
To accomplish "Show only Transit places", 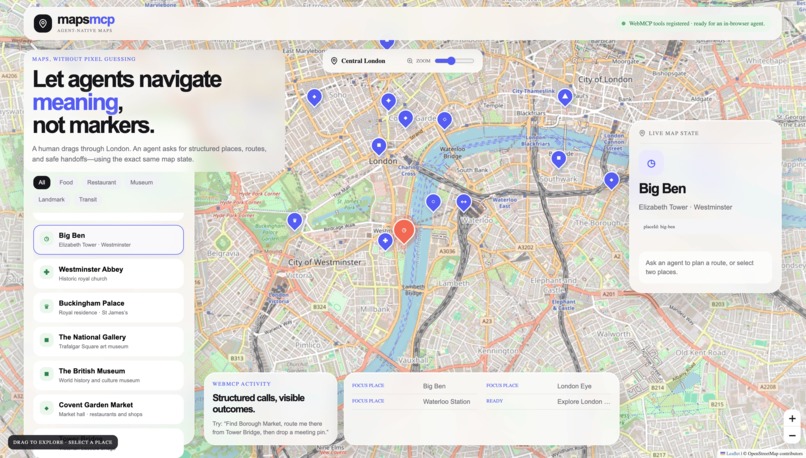I will pos(88,199).
